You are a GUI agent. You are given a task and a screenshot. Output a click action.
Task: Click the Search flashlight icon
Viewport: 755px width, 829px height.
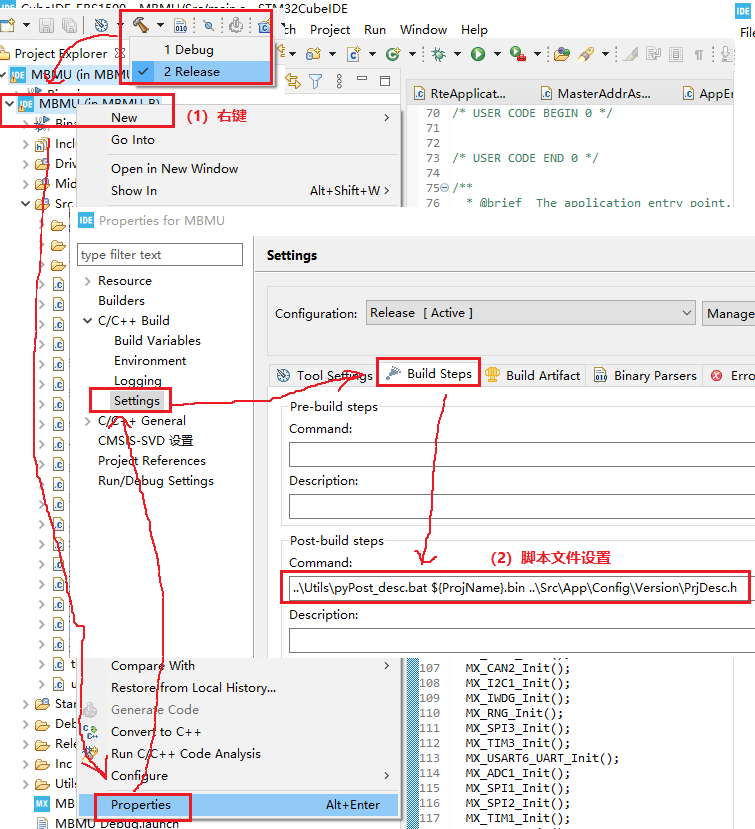point(586,54)
